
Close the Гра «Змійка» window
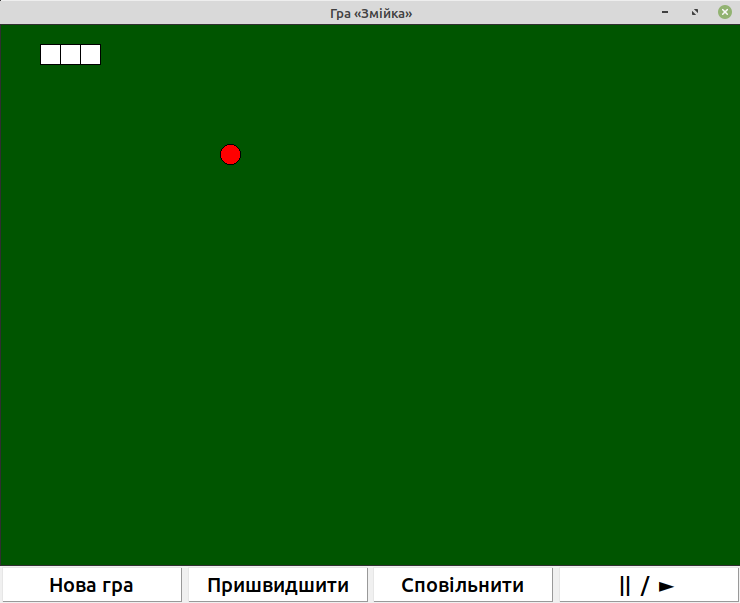pyautogui.click(x=725, y=12)
